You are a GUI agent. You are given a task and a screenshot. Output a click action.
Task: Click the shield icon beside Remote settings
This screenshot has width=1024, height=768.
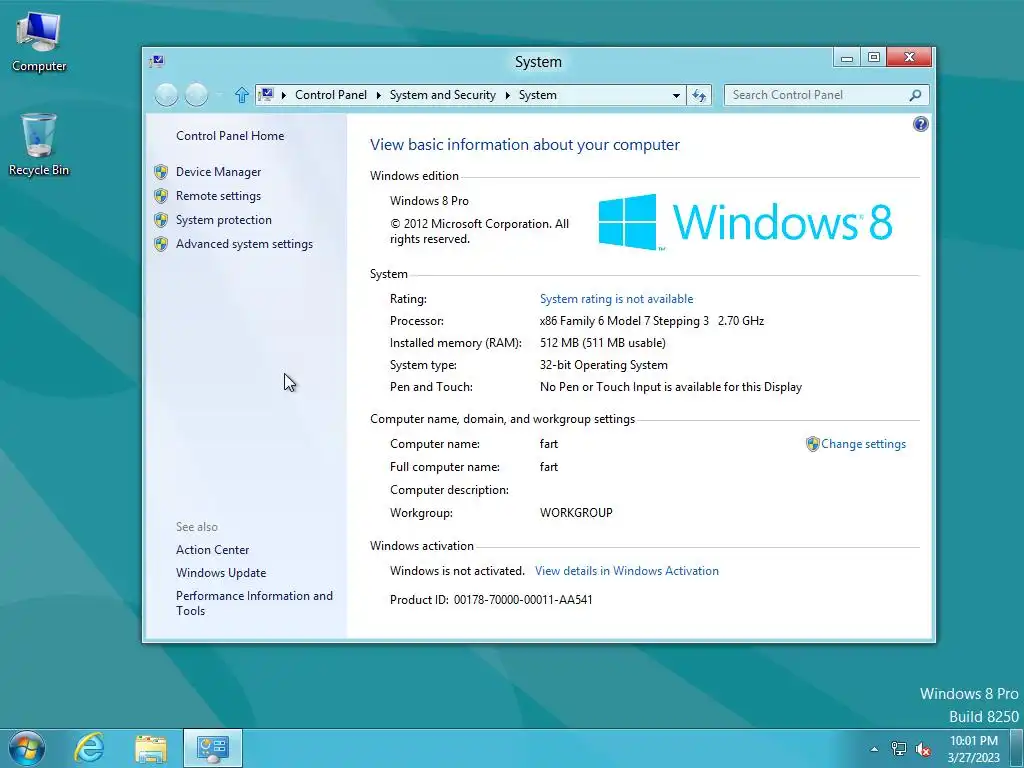(x=161, y=196)
